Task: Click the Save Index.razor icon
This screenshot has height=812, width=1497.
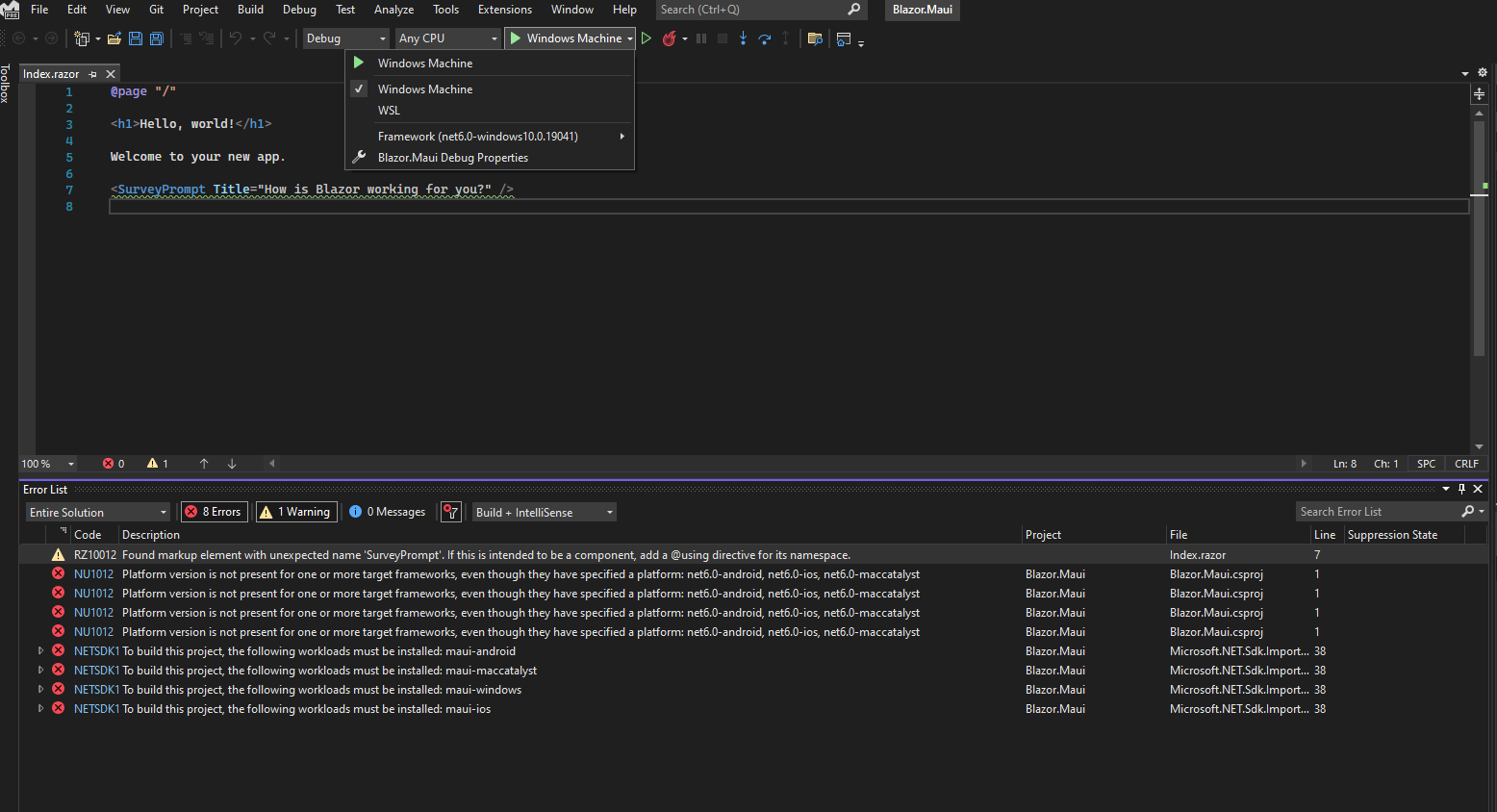Action: click(x=135, y=38)
